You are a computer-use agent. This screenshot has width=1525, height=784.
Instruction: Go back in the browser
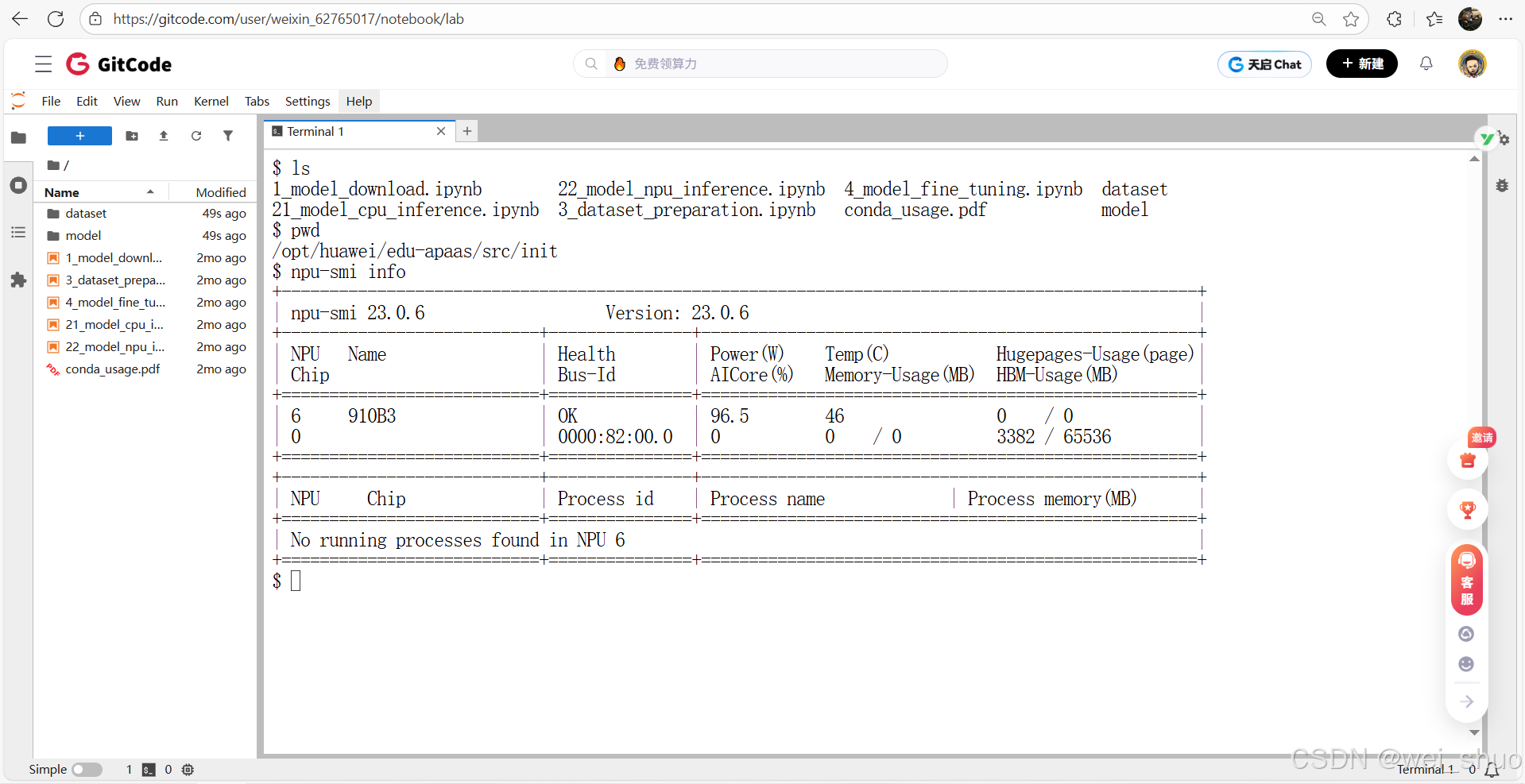pyautogui.click(x=20, y=19)
